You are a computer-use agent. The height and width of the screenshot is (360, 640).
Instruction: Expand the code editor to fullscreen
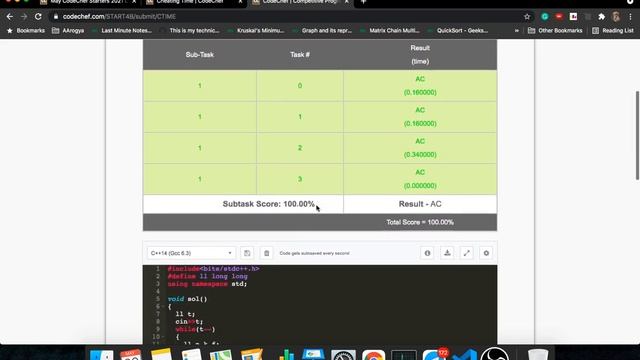(467, 253)
